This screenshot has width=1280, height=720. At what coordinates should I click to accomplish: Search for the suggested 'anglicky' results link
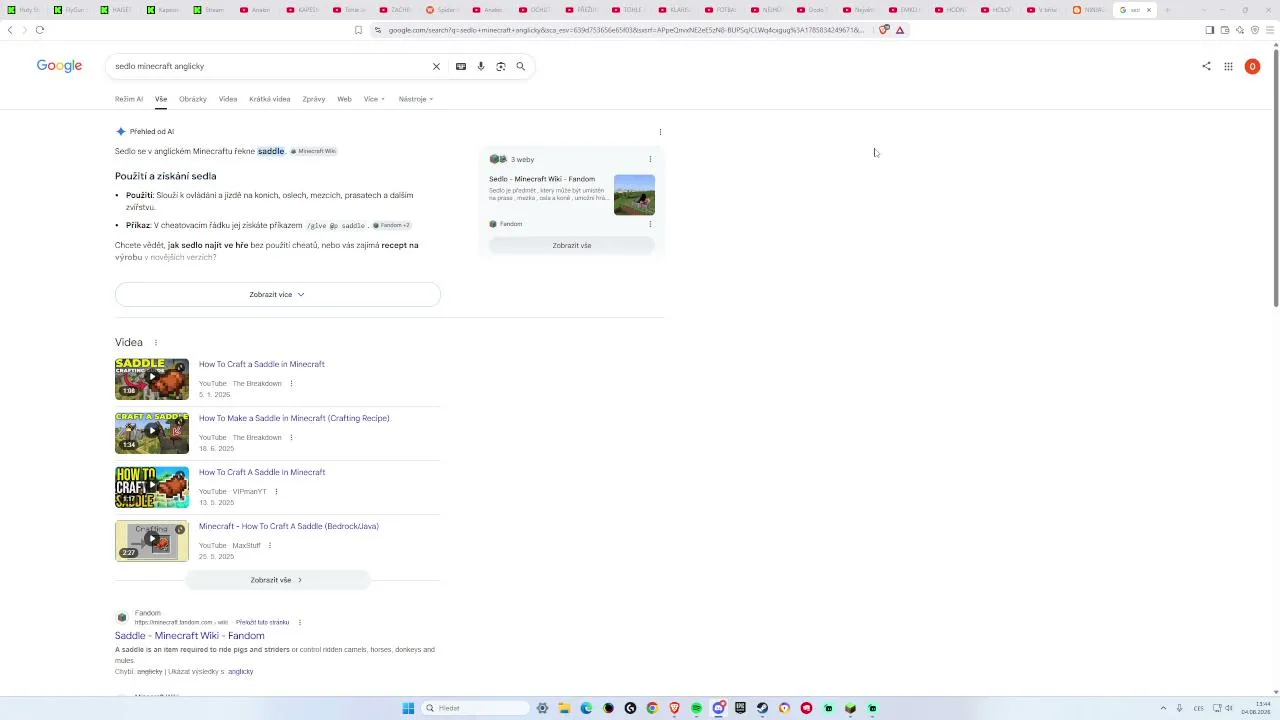click(x=240, y=672)
